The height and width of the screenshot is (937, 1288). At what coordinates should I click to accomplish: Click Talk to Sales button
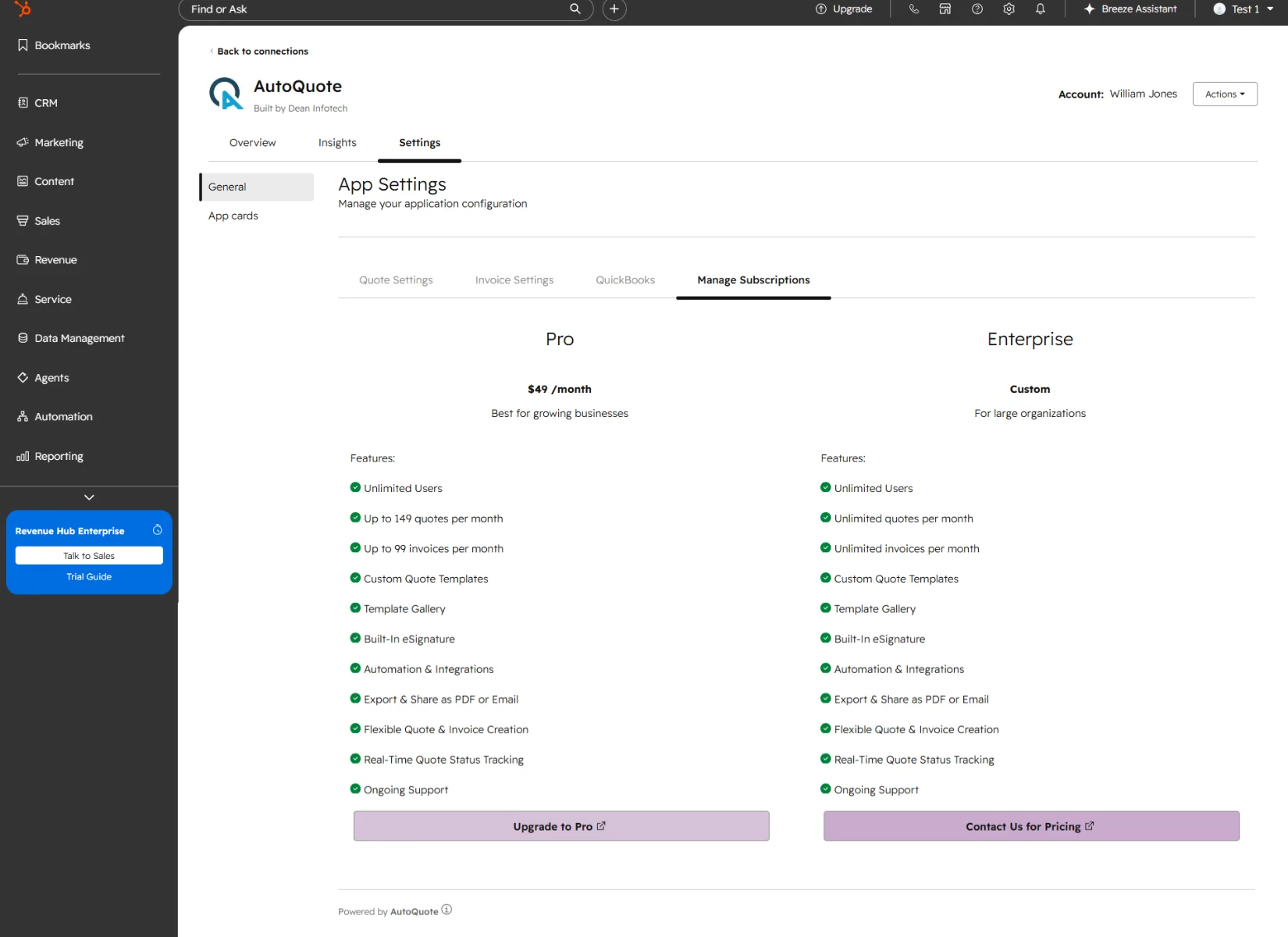pyautogui.click(x=89, y=556)
